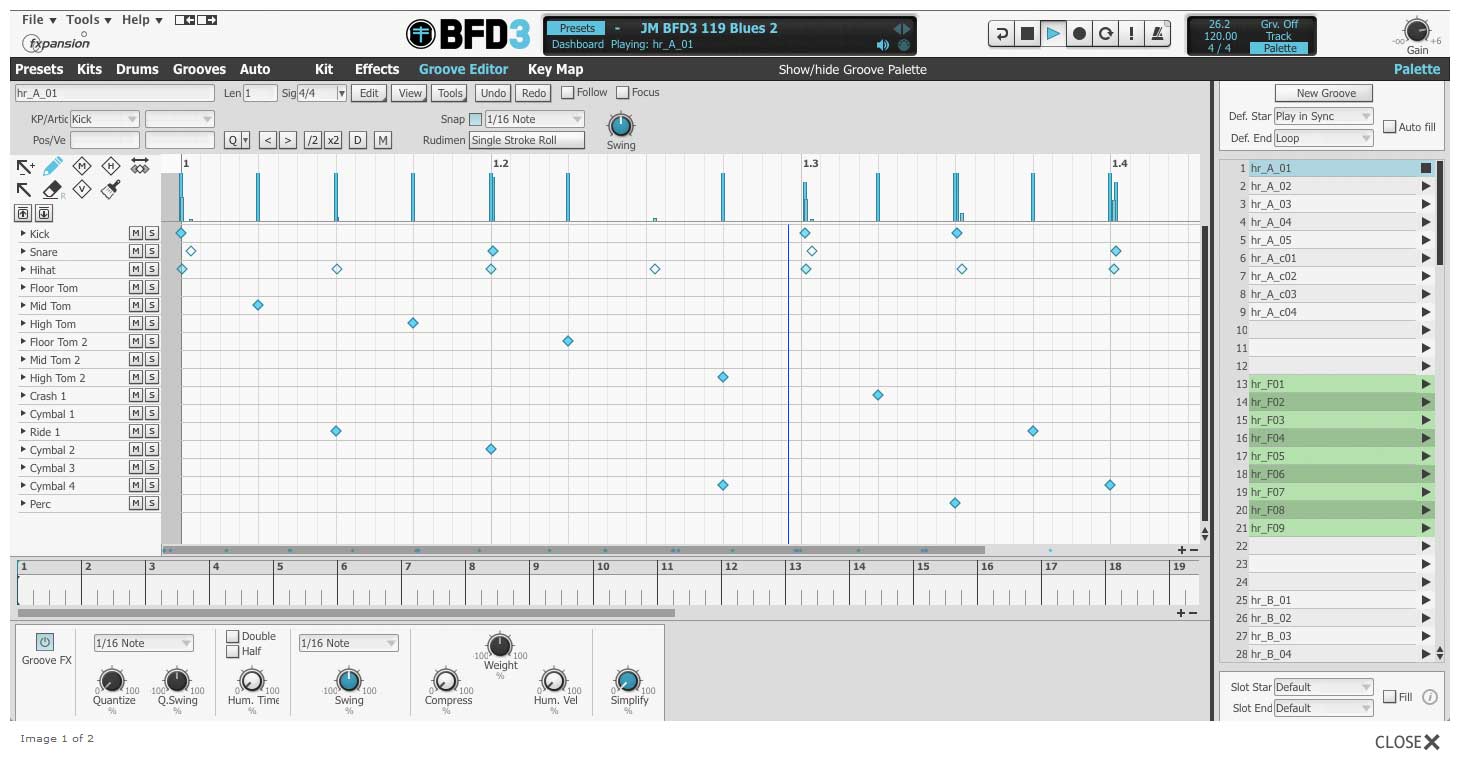Open the Def. Start Play in Sync dropdown
This screenshot has height=760, width=1459.
click(1324, 117)
